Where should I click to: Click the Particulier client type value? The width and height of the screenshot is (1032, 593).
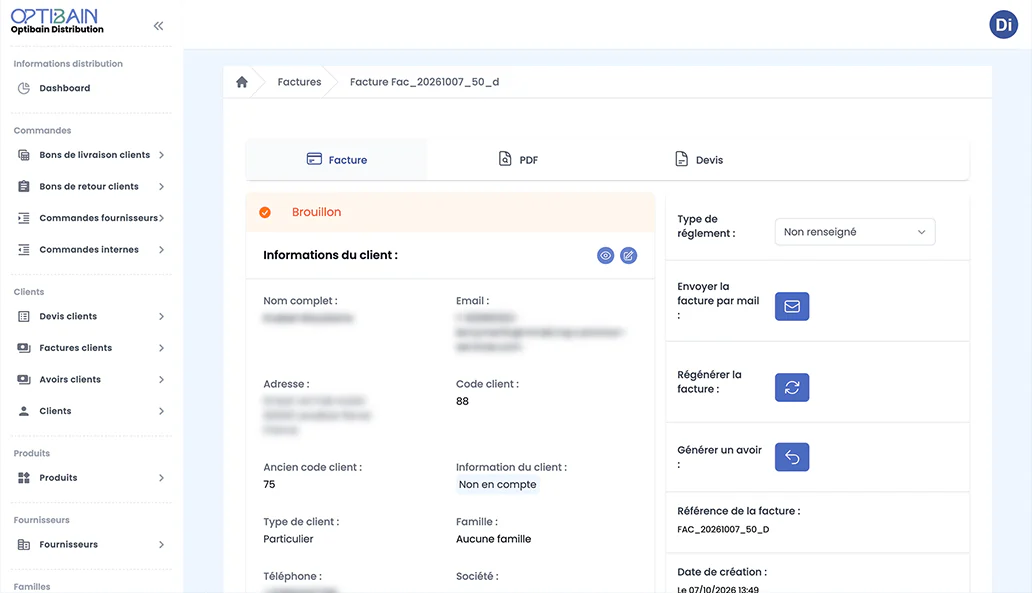click(x=288, y=539)
